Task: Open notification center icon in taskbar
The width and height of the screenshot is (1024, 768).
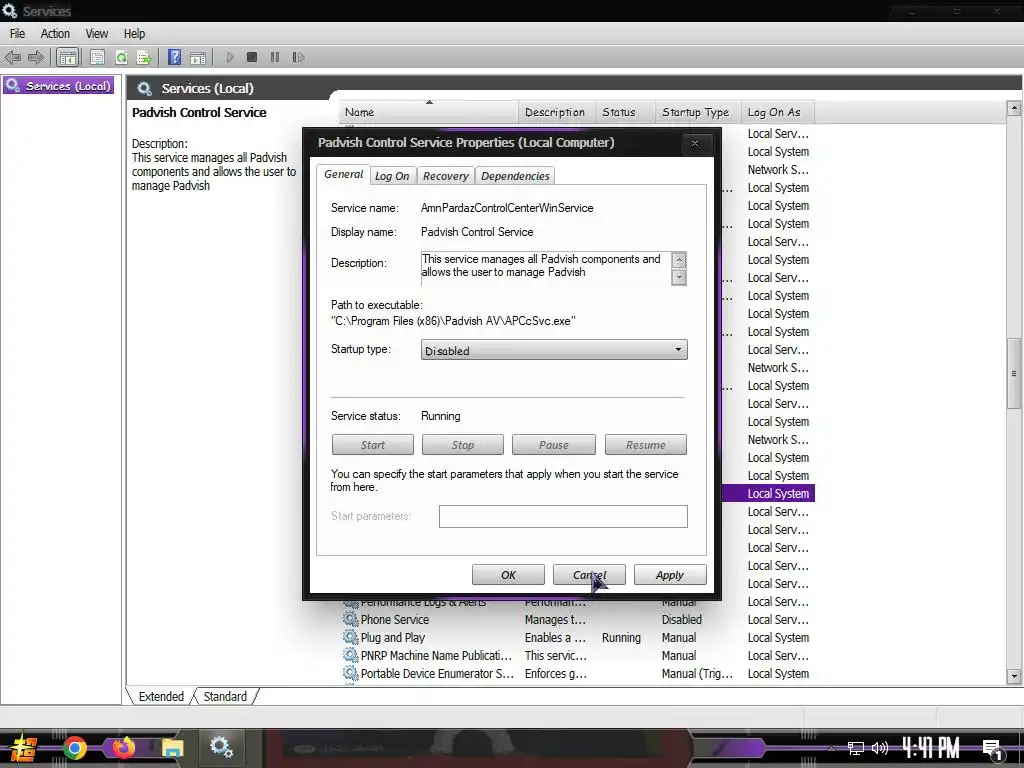Action: click(x=993, y=750)
